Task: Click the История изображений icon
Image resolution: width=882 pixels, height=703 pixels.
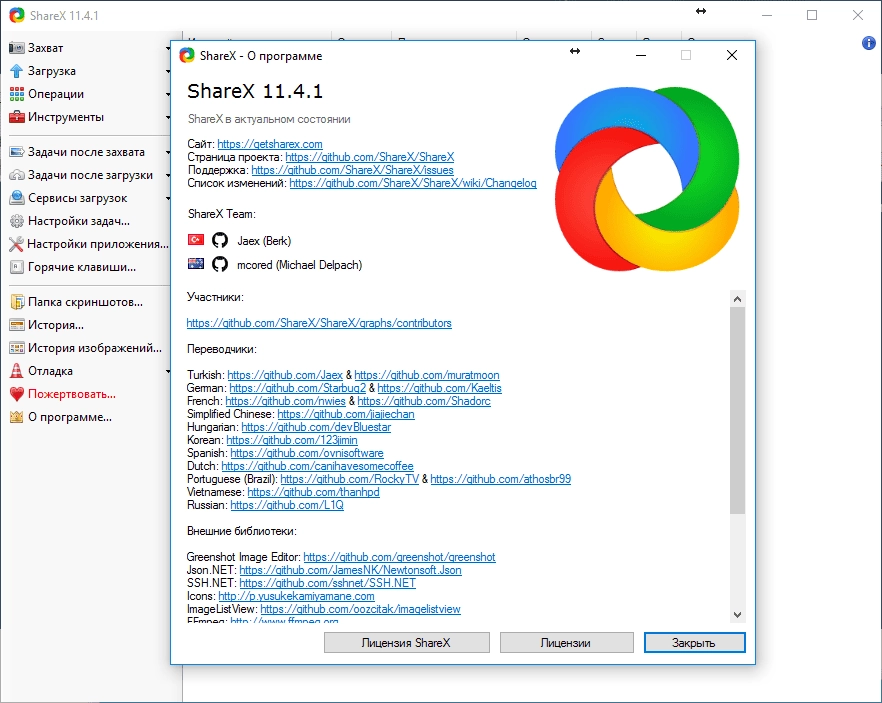Action: tap(17, 348)
